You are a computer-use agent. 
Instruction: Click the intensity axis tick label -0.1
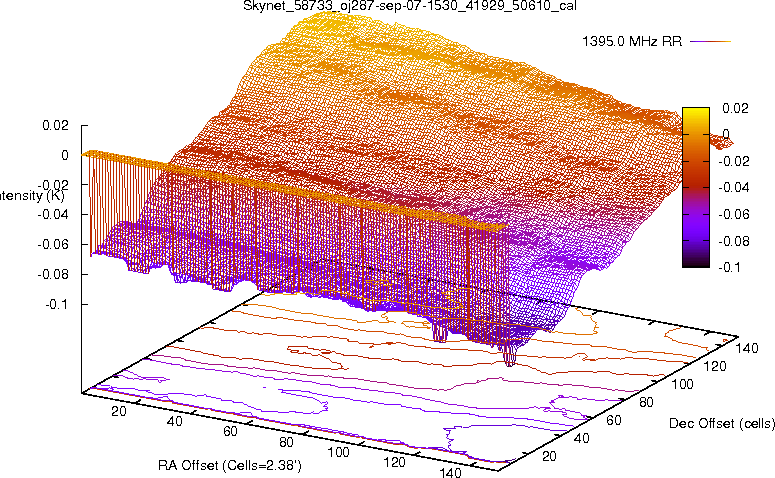57,304
